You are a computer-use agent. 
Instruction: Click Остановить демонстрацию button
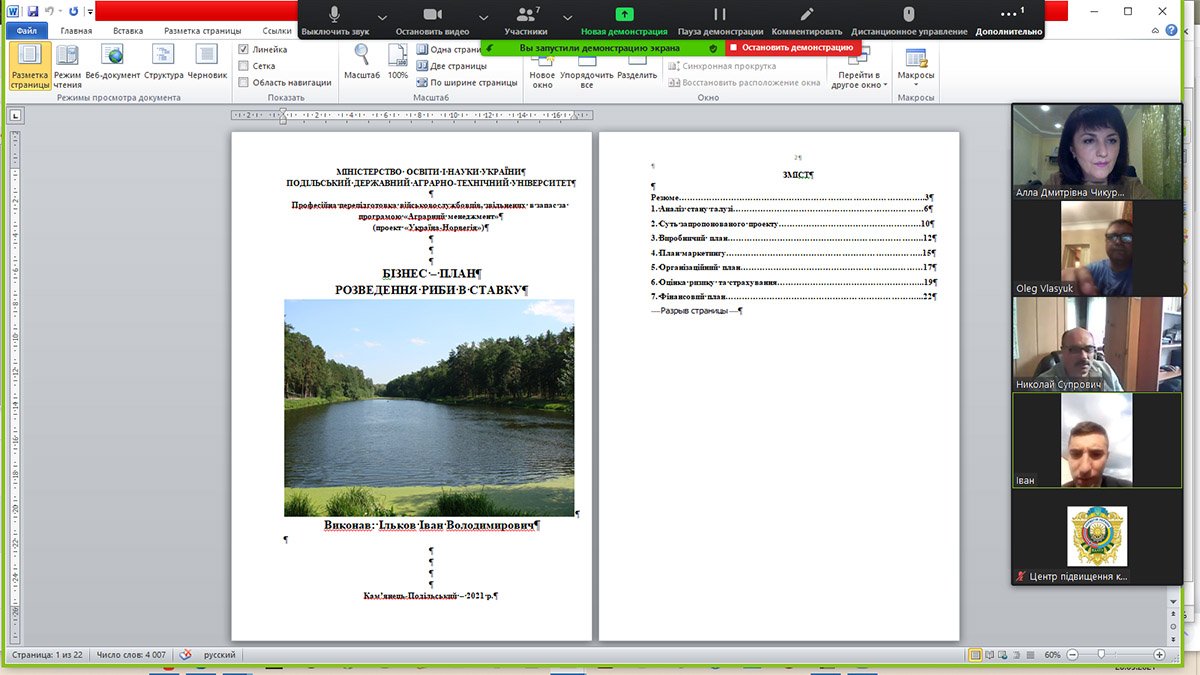pyautogui.click(x=790, y=47)
